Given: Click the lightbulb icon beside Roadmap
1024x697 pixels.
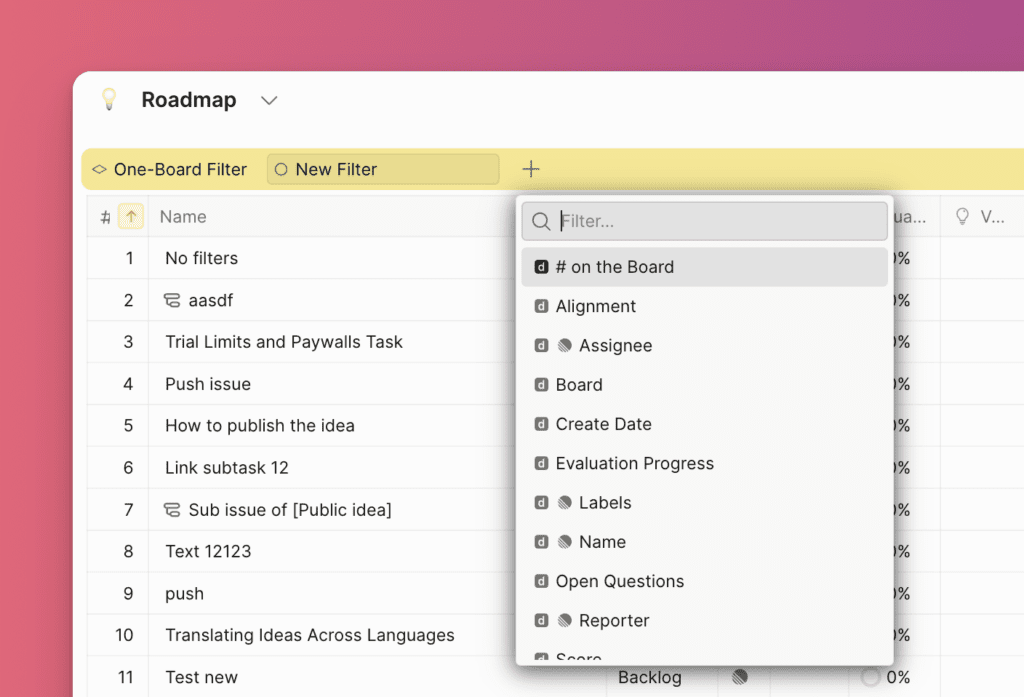Looking at the screenshot, I should tap(109, 100).
